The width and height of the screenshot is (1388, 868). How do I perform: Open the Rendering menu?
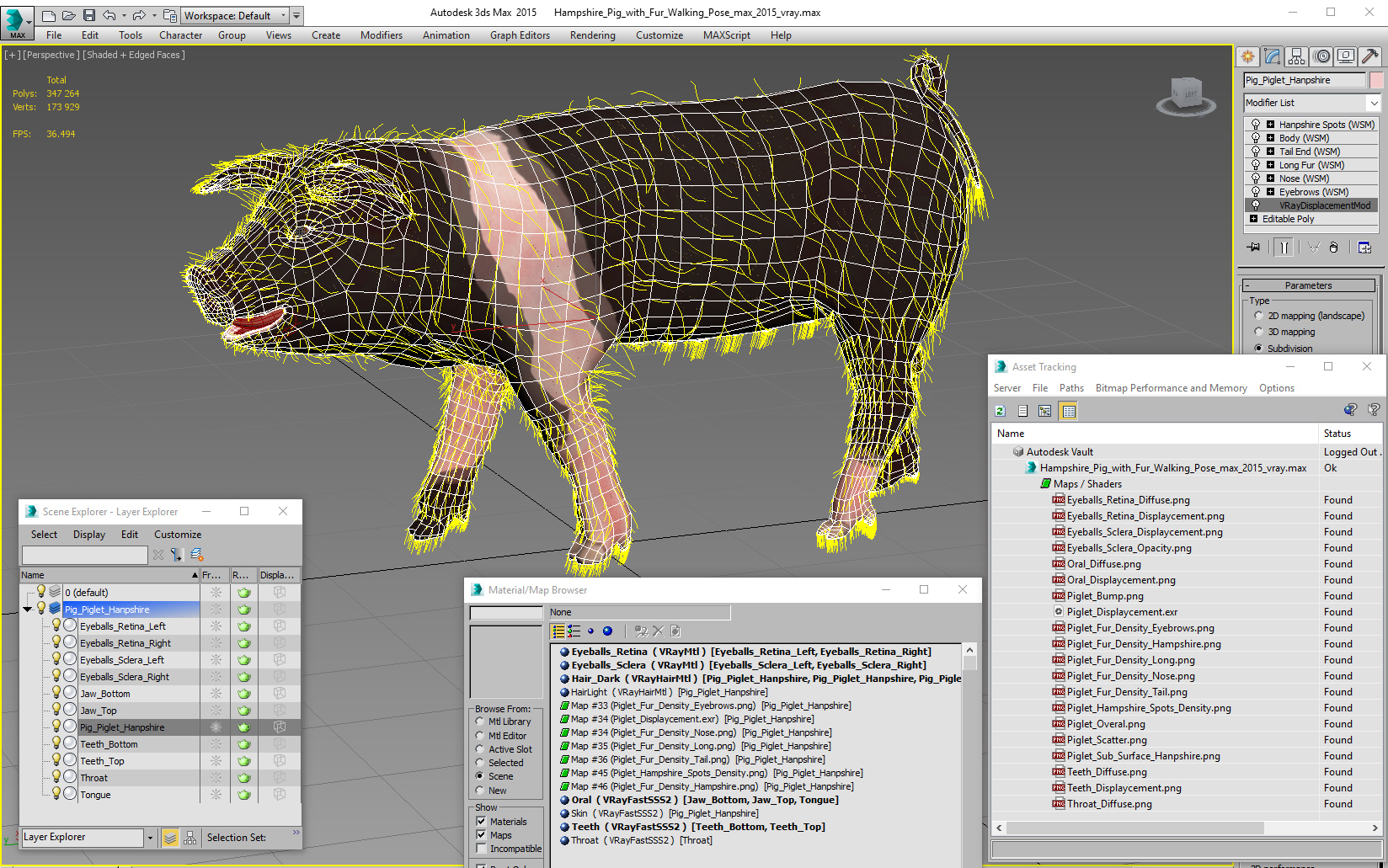(592, 35)
